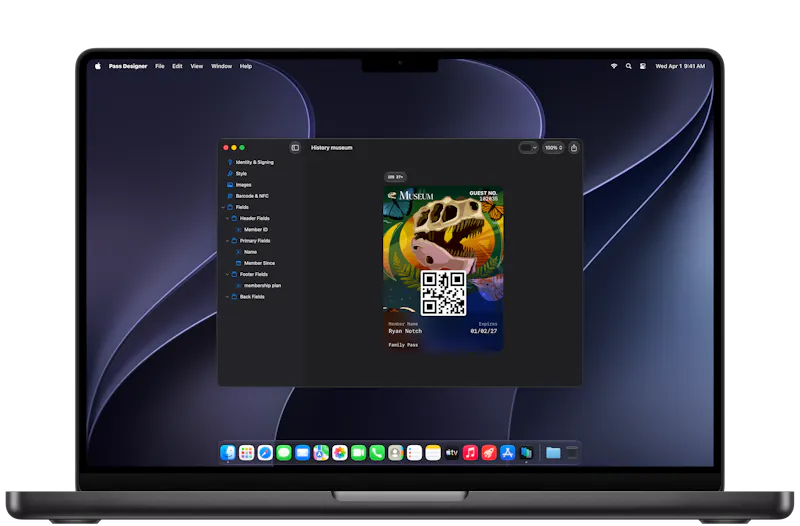Click the Wi-Fi status icon
The image size is (800, 526).
coord(614,66)
